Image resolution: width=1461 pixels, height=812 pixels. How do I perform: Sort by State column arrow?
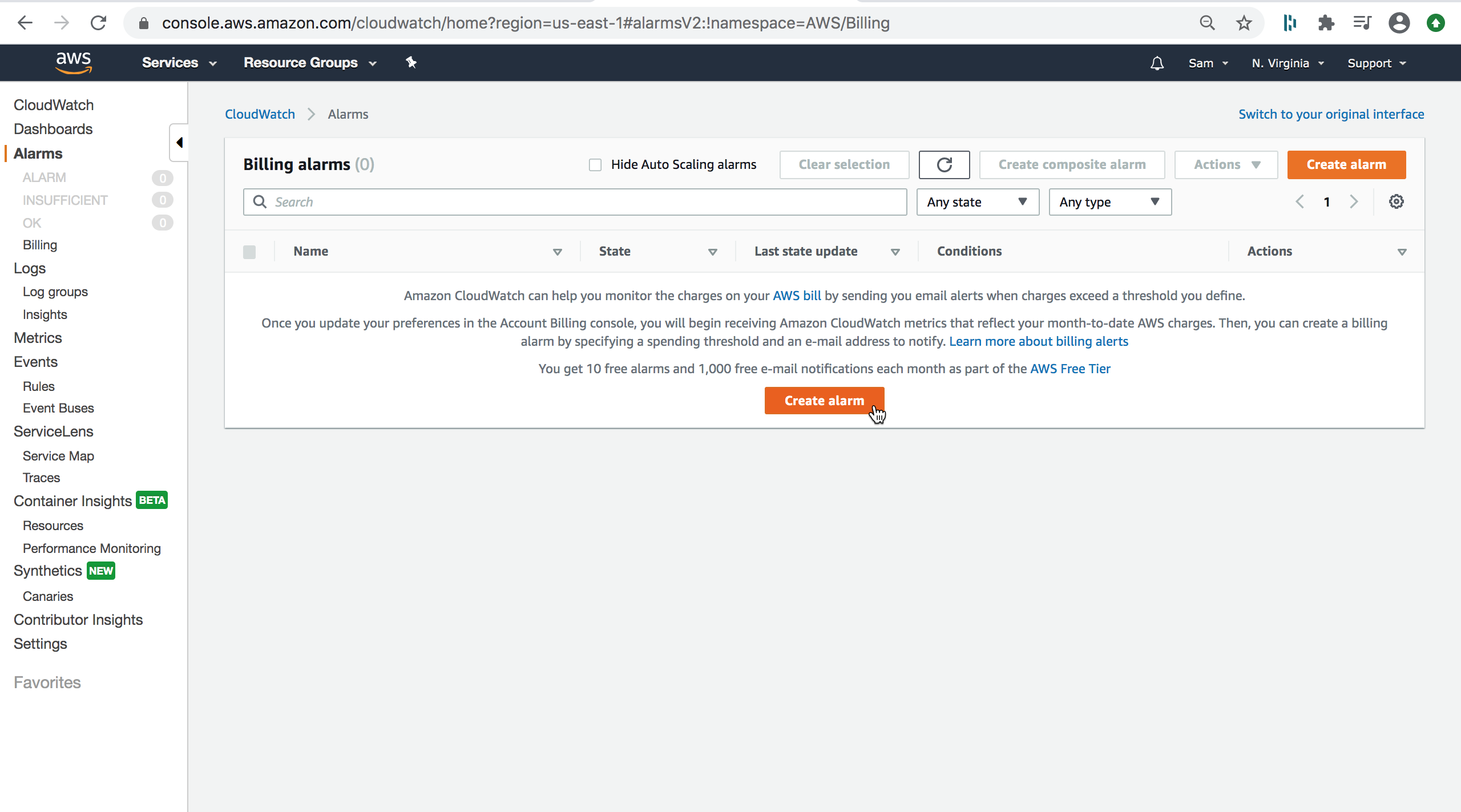[712, 252]
